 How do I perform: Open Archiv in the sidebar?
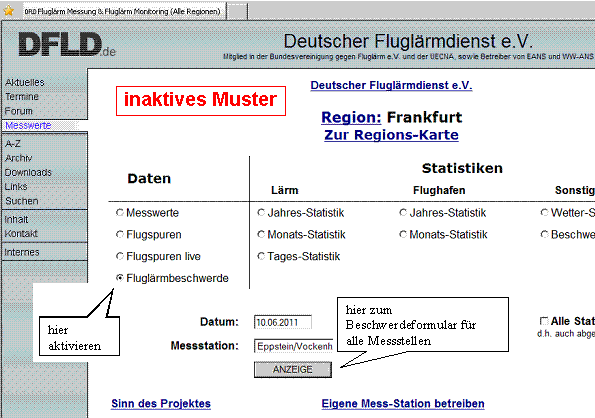point(19,158)
